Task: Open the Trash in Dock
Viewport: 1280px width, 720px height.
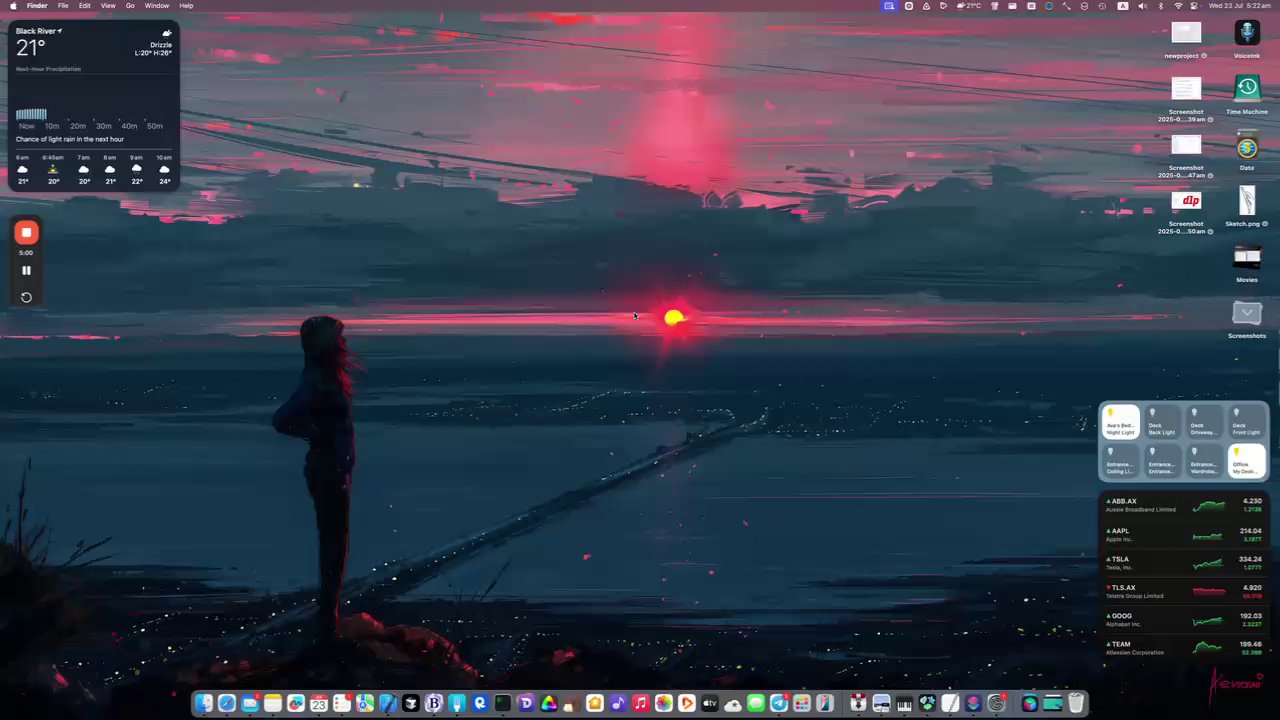Action: tap(1076, 703)
